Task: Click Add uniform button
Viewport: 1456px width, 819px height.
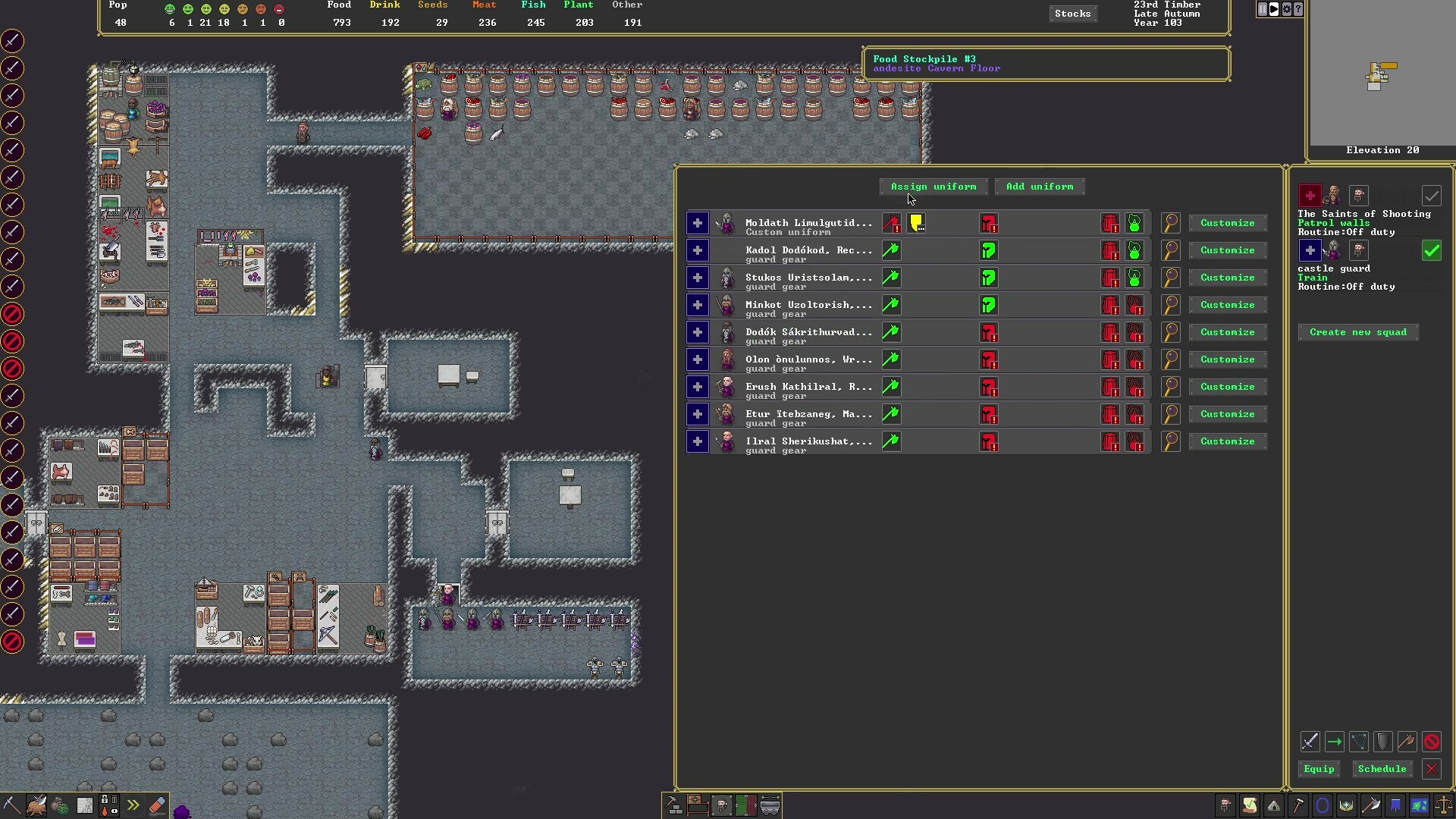Action: click(x=1040, y=187)
